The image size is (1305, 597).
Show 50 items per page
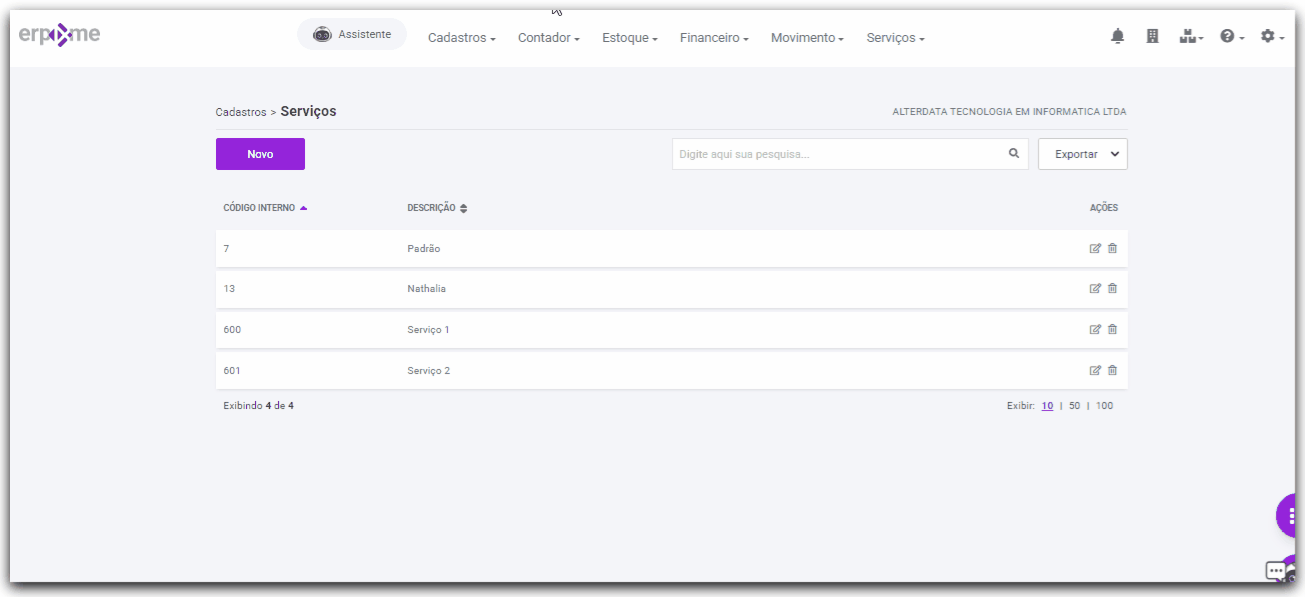tap(1074, 406)
